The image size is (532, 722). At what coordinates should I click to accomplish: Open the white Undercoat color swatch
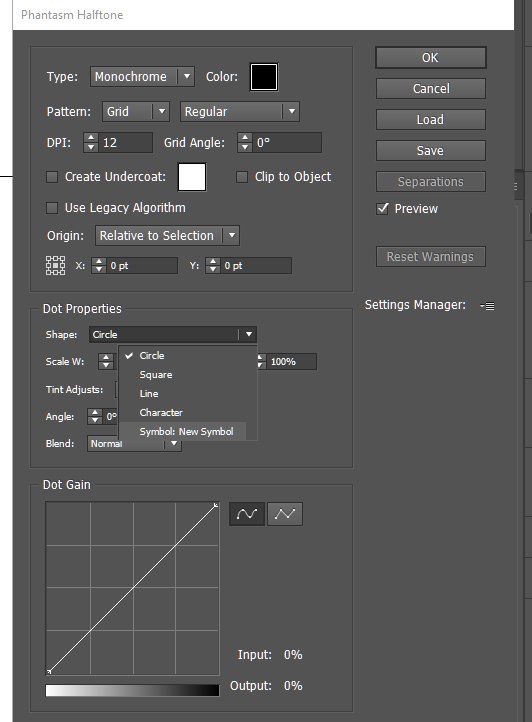coord(192,177)
